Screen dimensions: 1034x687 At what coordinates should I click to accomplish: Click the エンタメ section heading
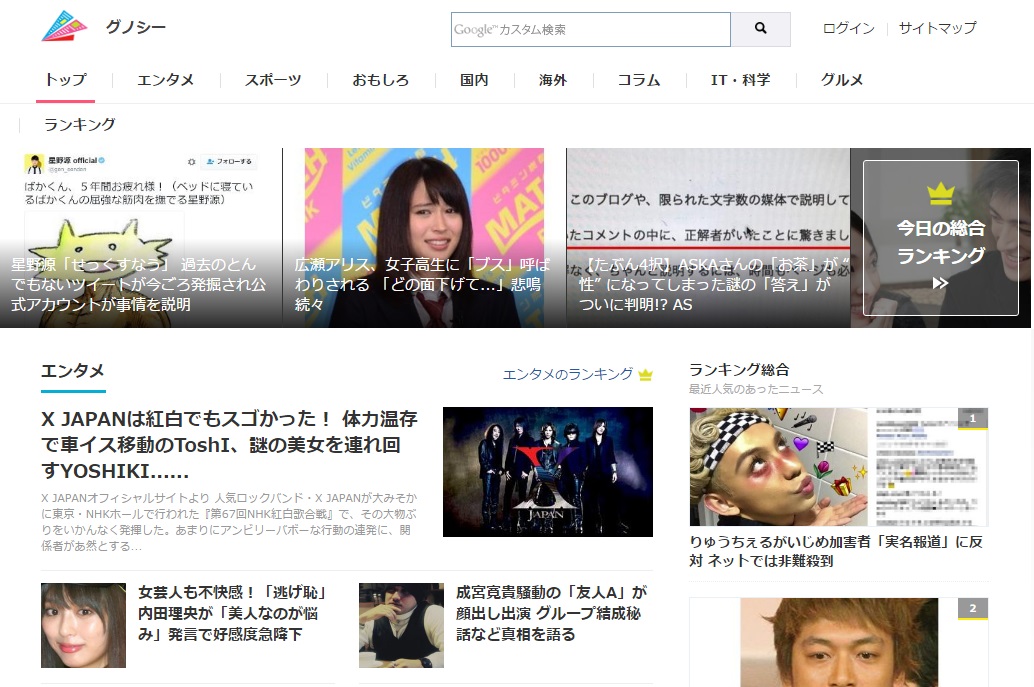73,371
